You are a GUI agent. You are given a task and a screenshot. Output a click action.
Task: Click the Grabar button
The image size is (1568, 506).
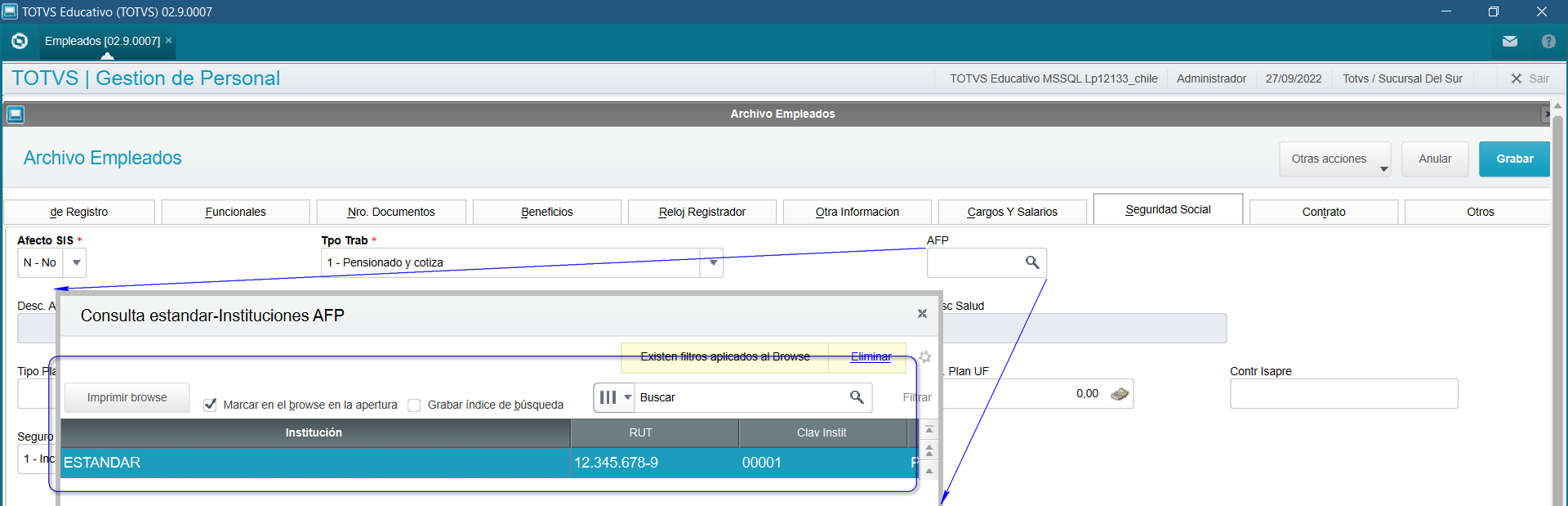click(x=1514, y=159)
